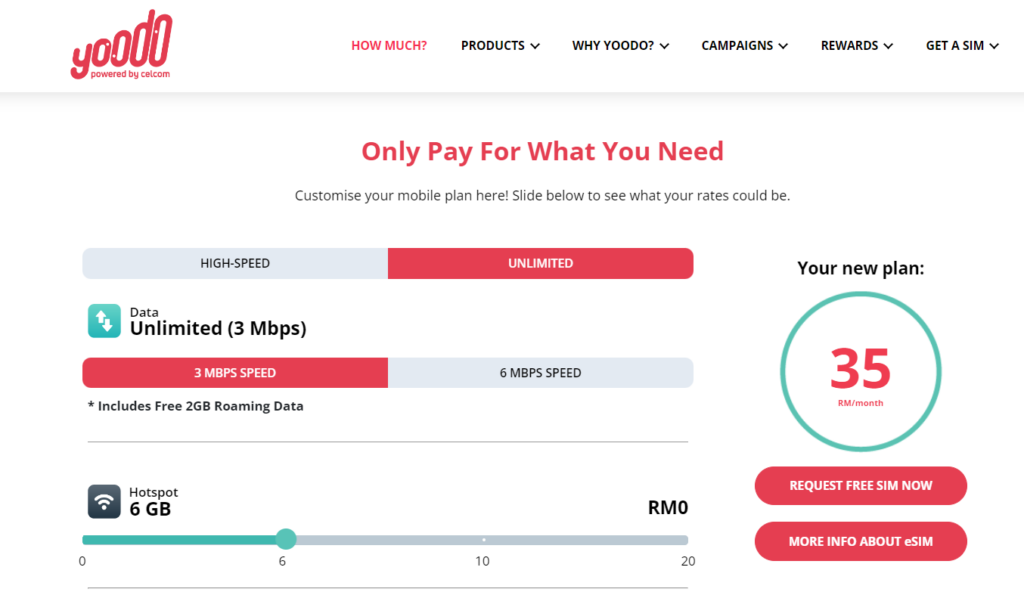
Task: Expand the GET A SIM menu
Action: (x=962, y=46)
